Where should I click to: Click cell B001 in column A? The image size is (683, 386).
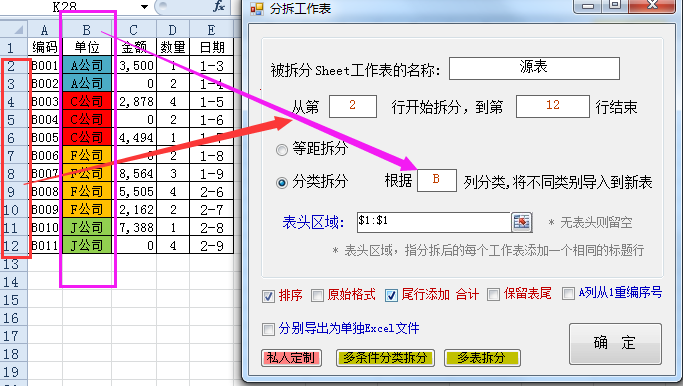coord(45,65)
